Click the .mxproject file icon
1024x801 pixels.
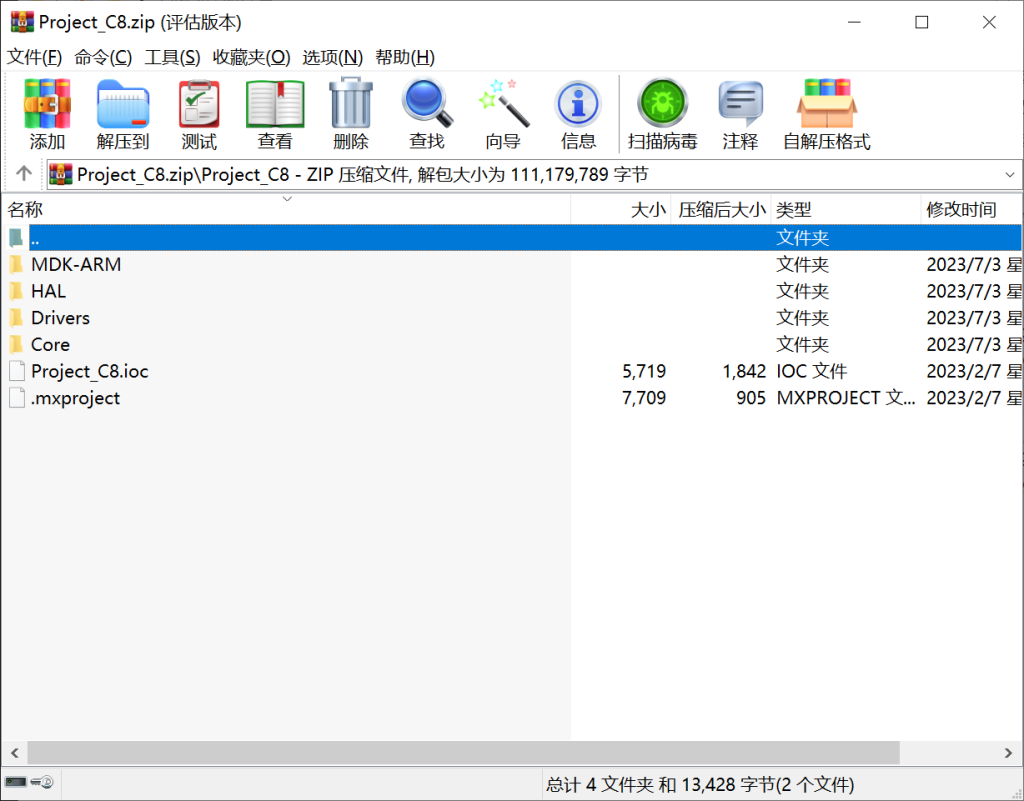click(17, 398)
